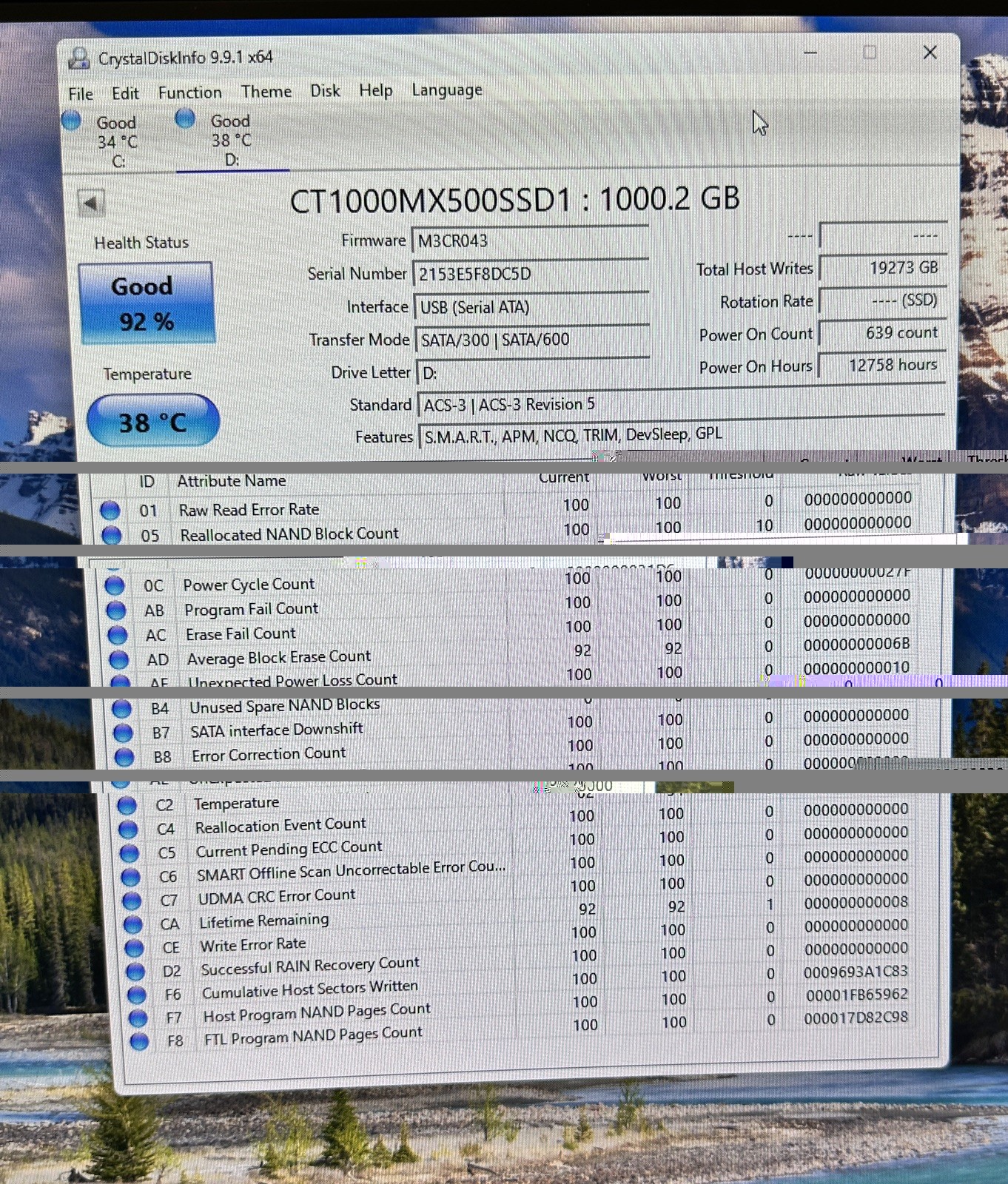Click raw value 000017D82C98
The image size is (1008, 1184).
[x=856, y=1017]
